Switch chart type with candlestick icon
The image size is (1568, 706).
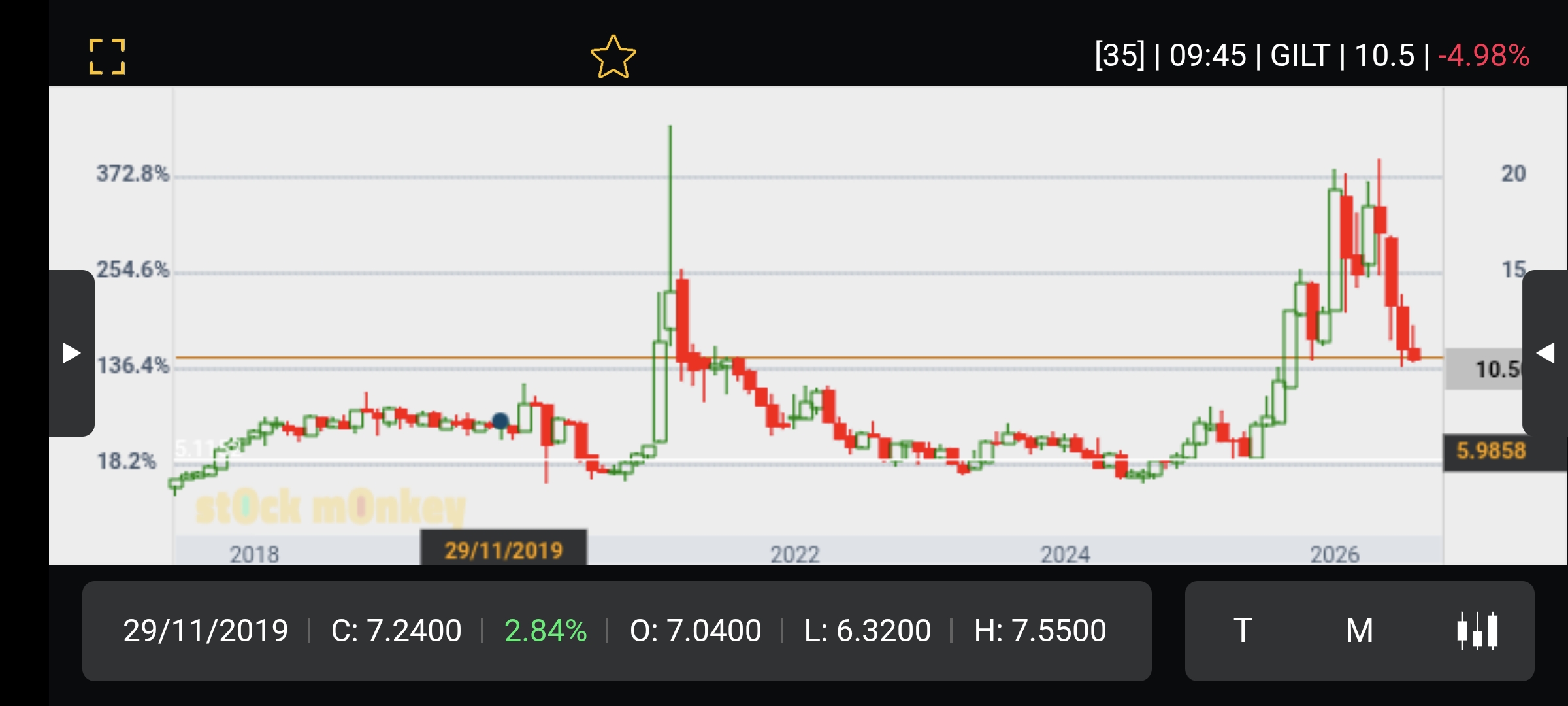pyautogui.click(x=1477, y=631)
